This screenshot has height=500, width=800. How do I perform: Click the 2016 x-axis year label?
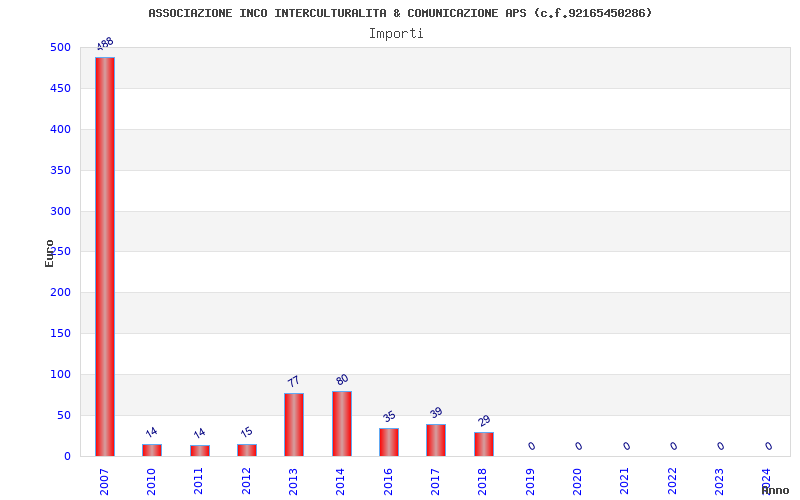click(x=388, y=482)
